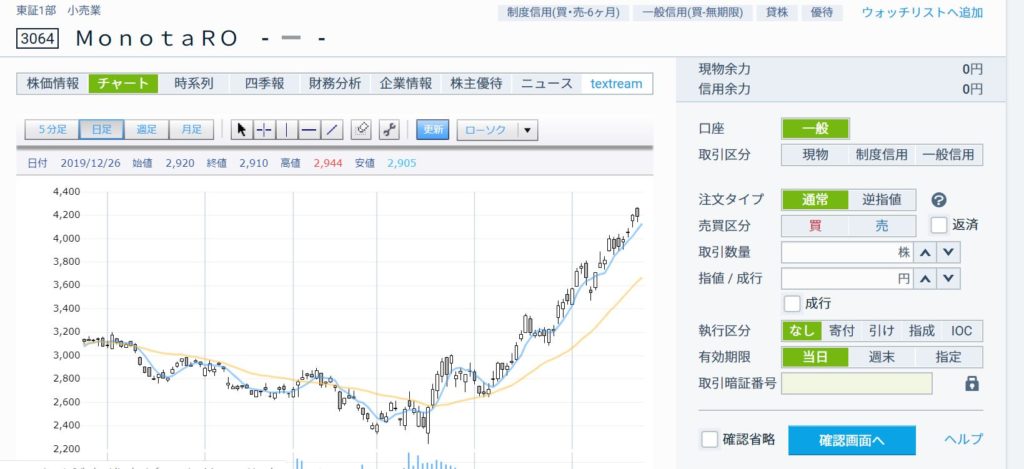Set execution condition to 指成
This screenshot has width=1024, height=469.
pos(921,331)
